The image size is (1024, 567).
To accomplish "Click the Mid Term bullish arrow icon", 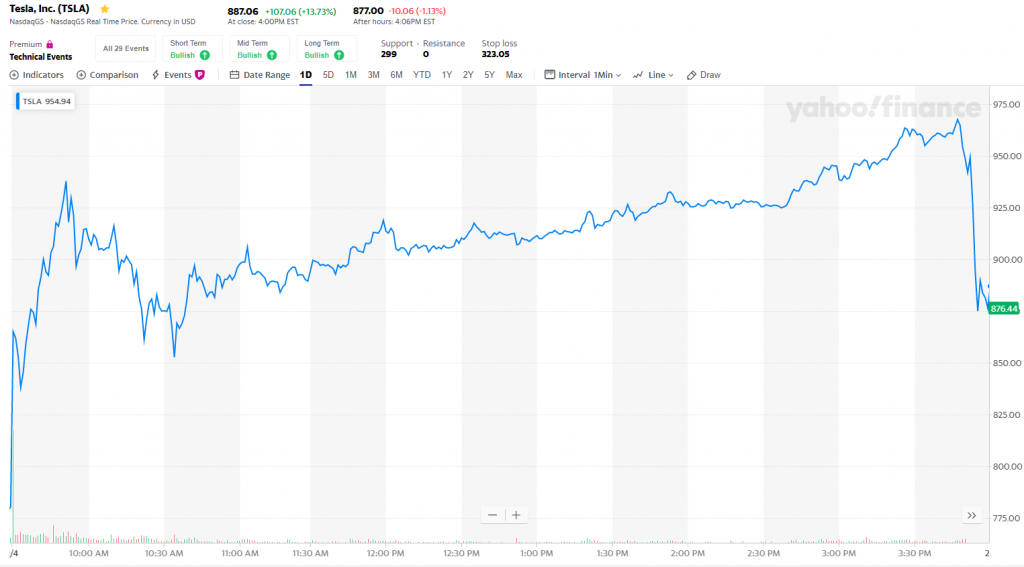I will click(272, 56).
